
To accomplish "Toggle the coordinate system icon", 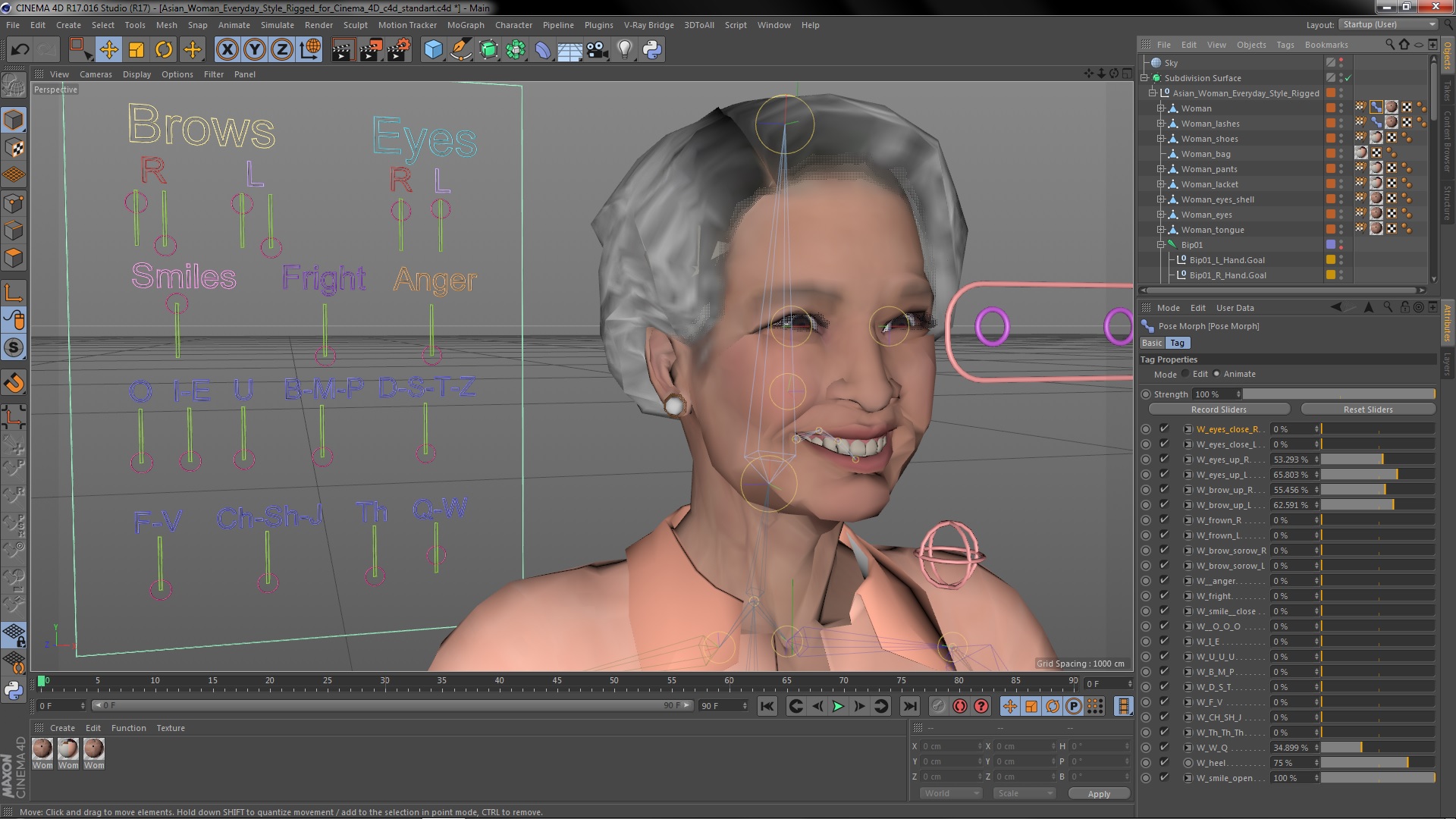I will pyautogui.click(x=310, y=50).
